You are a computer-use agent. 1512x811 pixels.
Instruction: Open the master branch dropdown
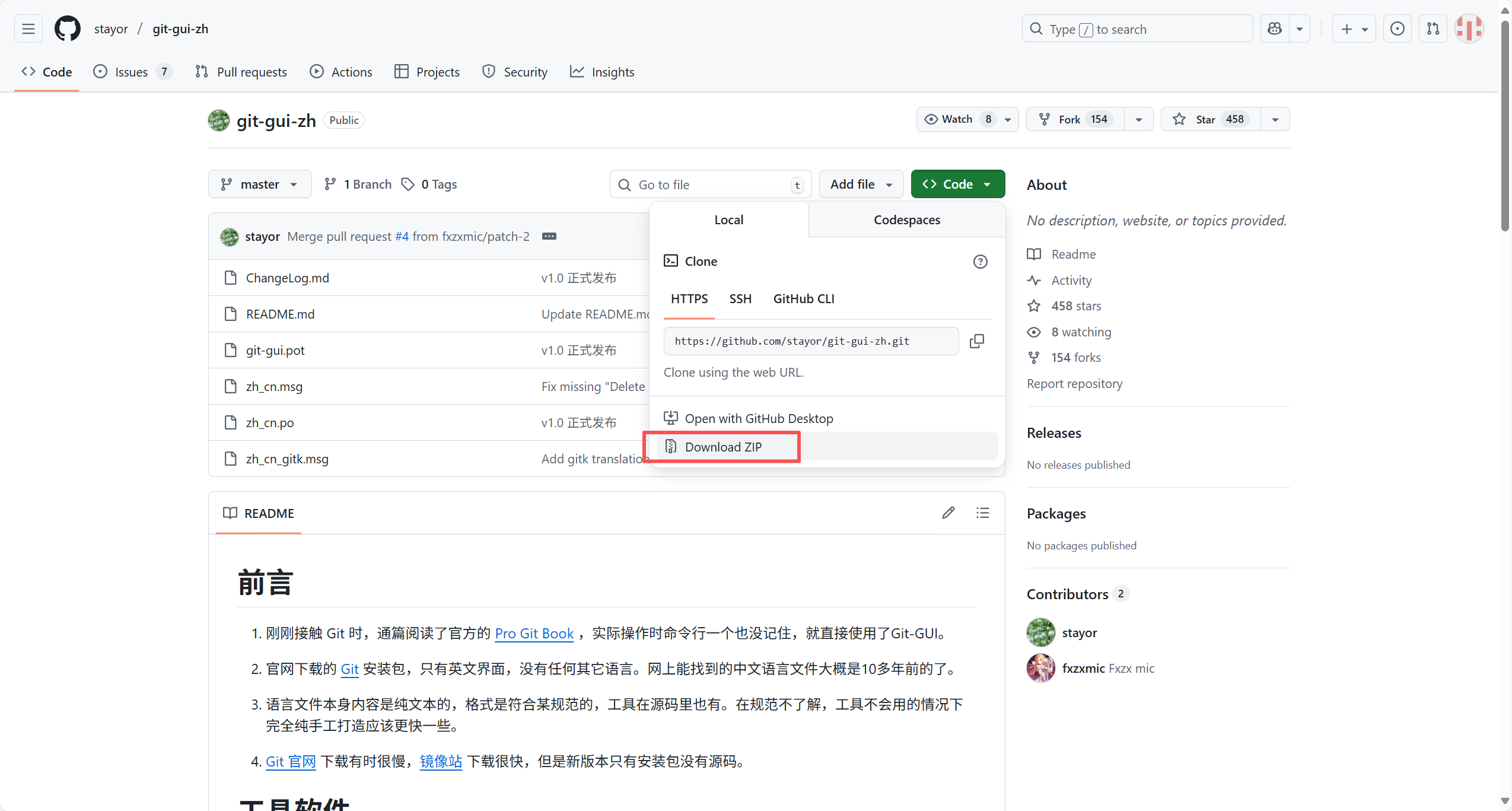pyautogui.click(x=260, y=185)
